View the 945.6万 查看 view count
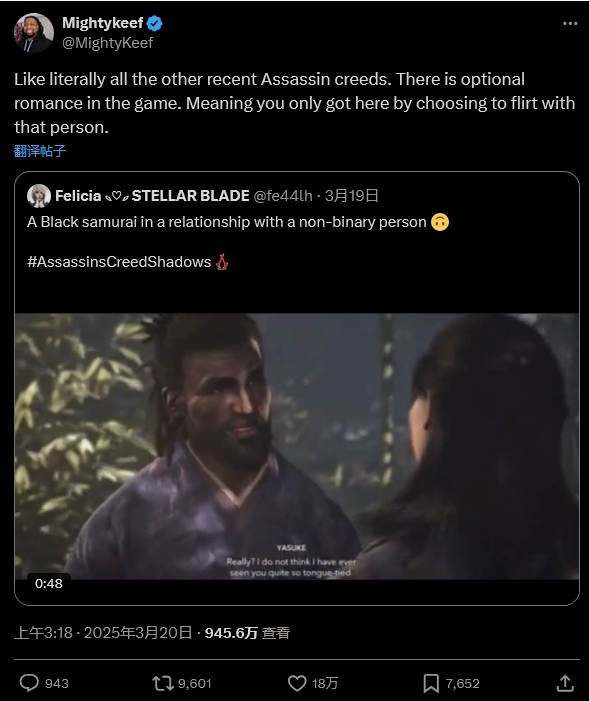Image resolution: width=589 pixels, height=701 pixels. coord(247,633)
